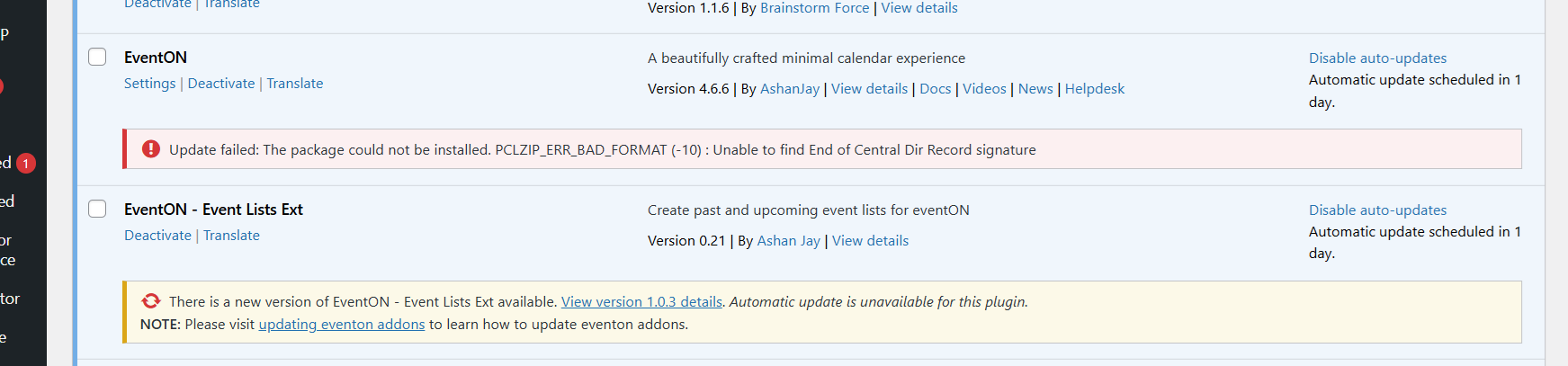
Task: Click the red notification badge showing 1
Action: [26, 163]
